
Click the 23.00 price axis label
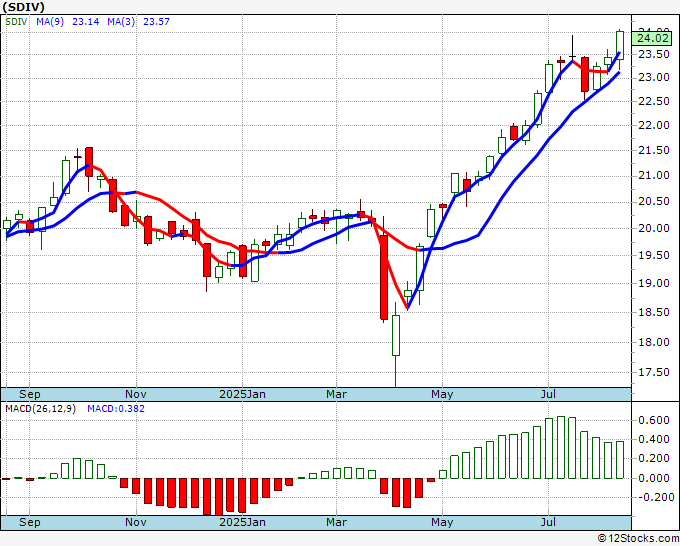click(654, 78)
